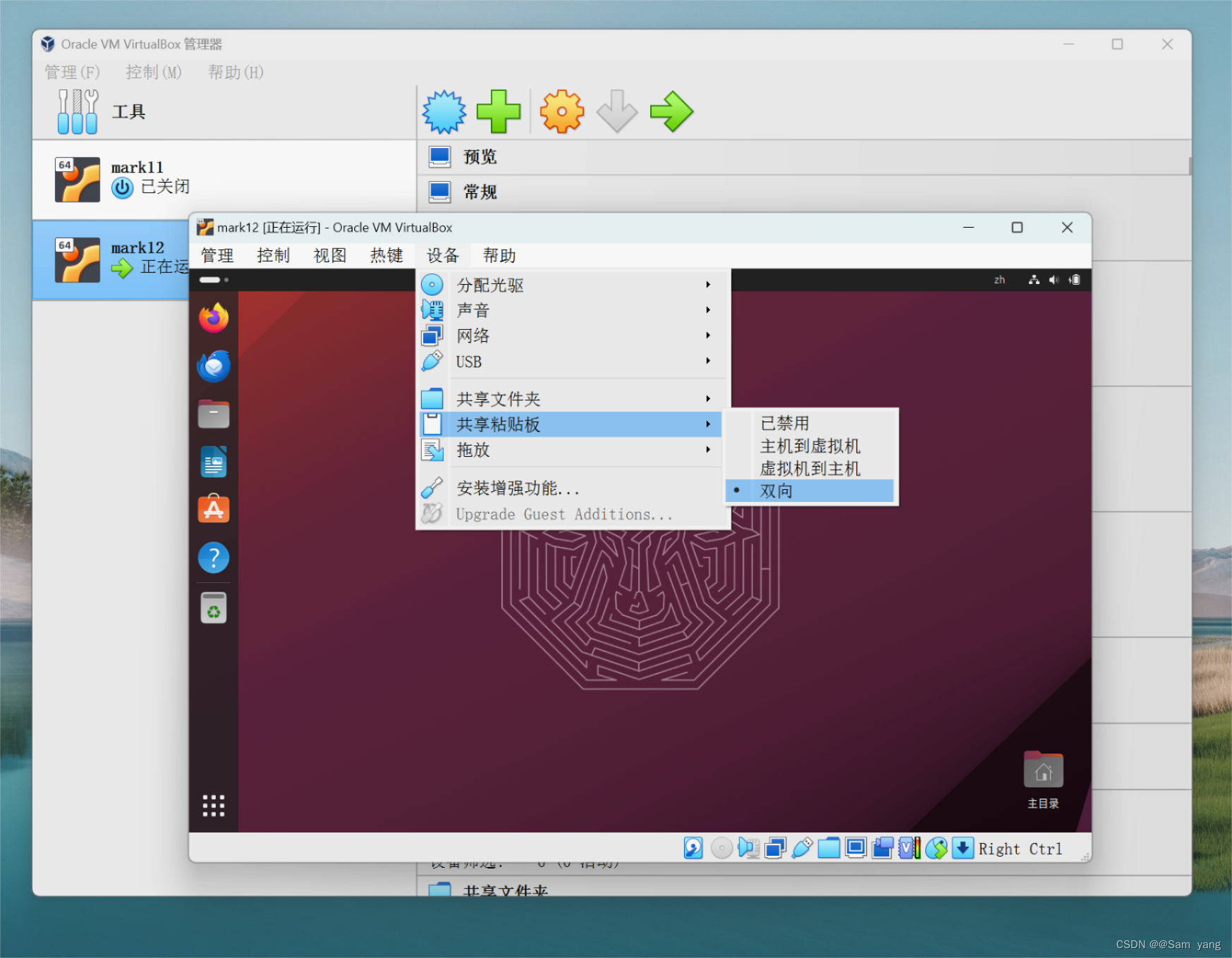Select 主机到虚拟机 clipboard mode
The width and height of the screenshot is (1232, 958).
[810, 446]
